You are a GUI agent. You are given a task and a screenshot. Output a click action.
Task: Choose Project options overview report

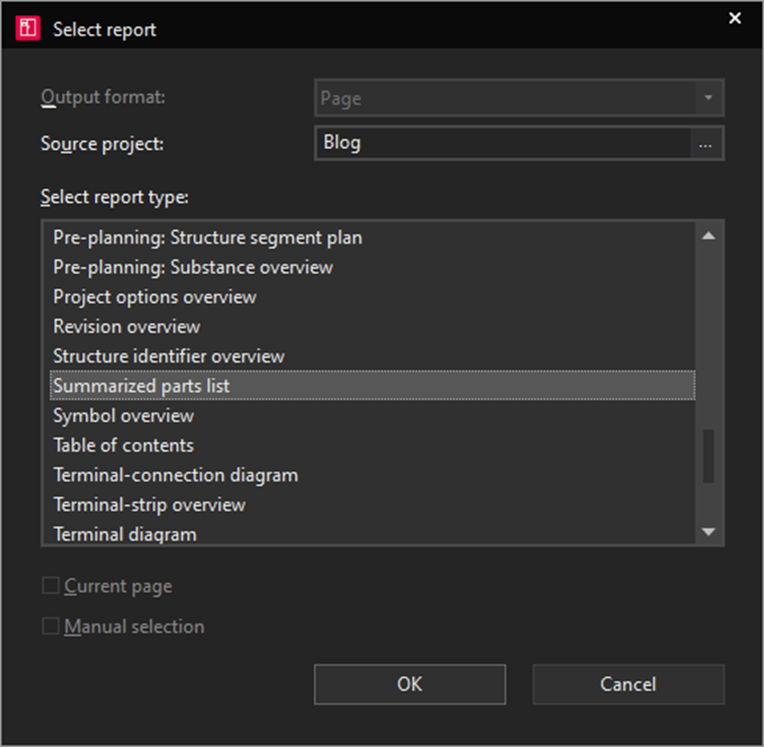click(372, 297)
